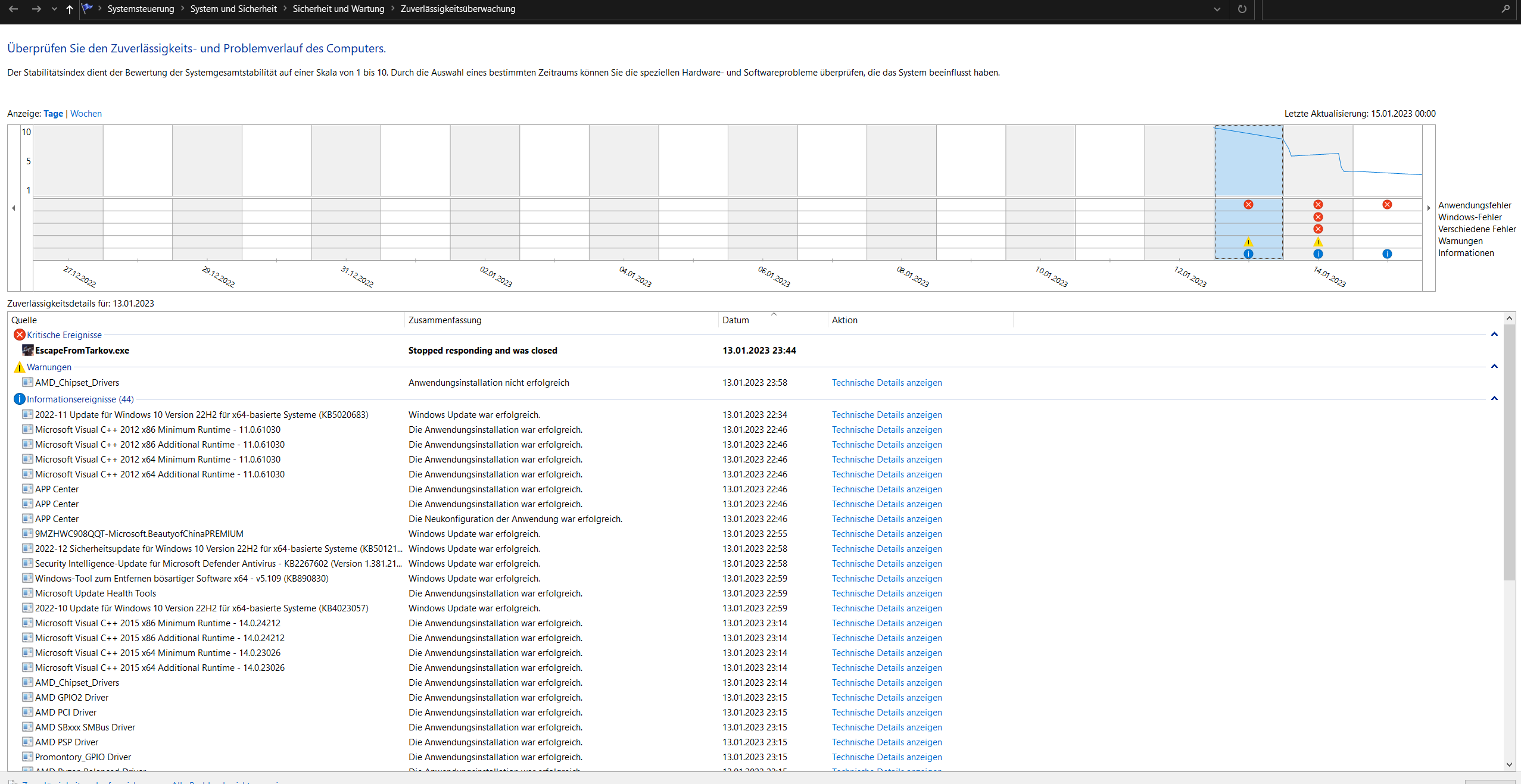The width and height of the screenshot is (1521, 784).
Task: Collapse the Kritische Ereignisse group
Action: [1494, 335]
